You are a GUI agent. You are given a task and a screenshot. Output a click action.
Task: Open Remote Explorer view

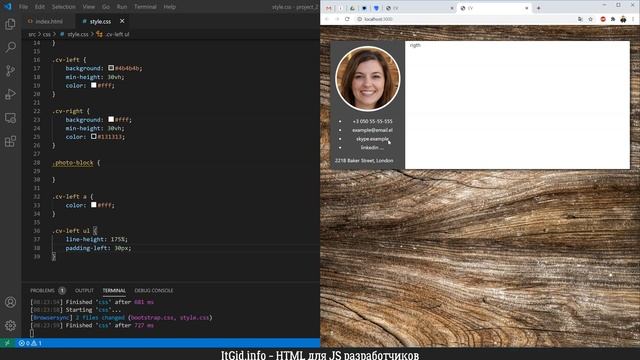pos(10,118)
